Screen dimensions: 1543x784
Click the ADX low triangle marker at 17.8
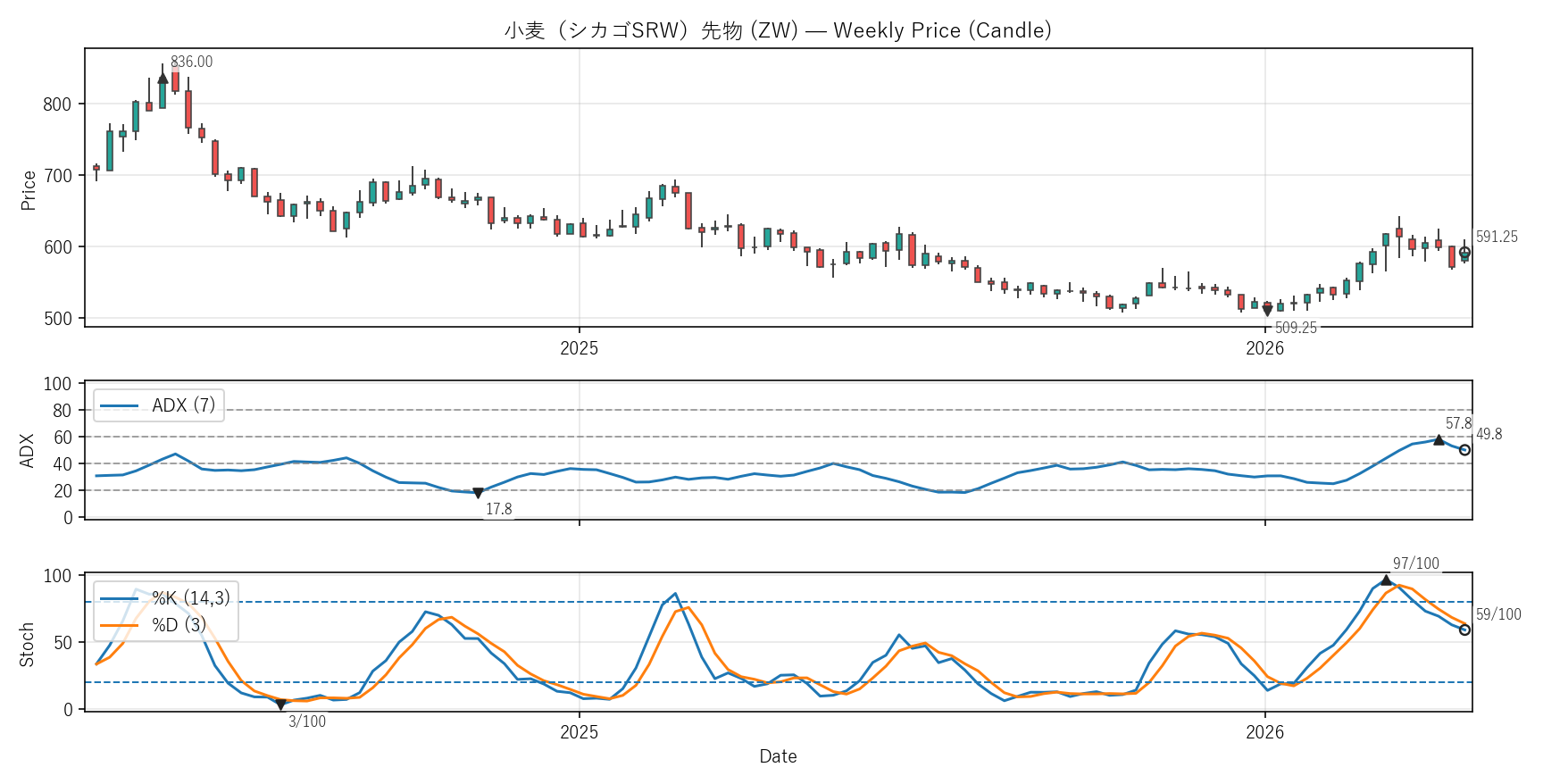pos(478,494)
